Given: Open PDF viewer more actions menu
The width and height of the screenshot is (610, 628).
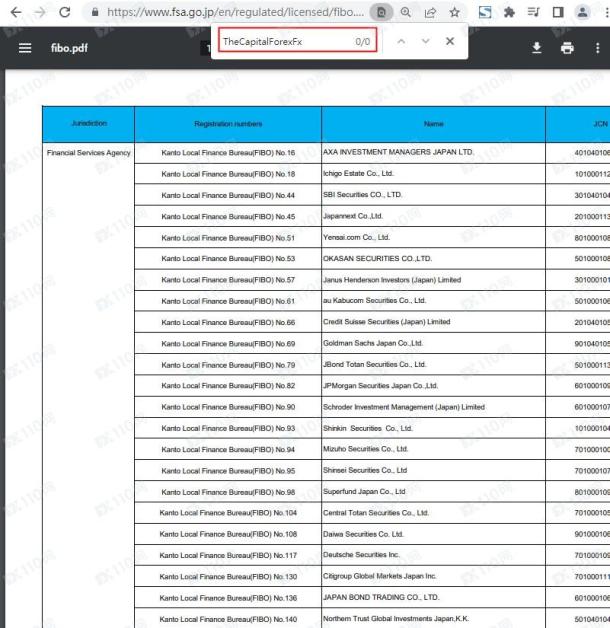Looking at the screenshot, I should [598, 48].
